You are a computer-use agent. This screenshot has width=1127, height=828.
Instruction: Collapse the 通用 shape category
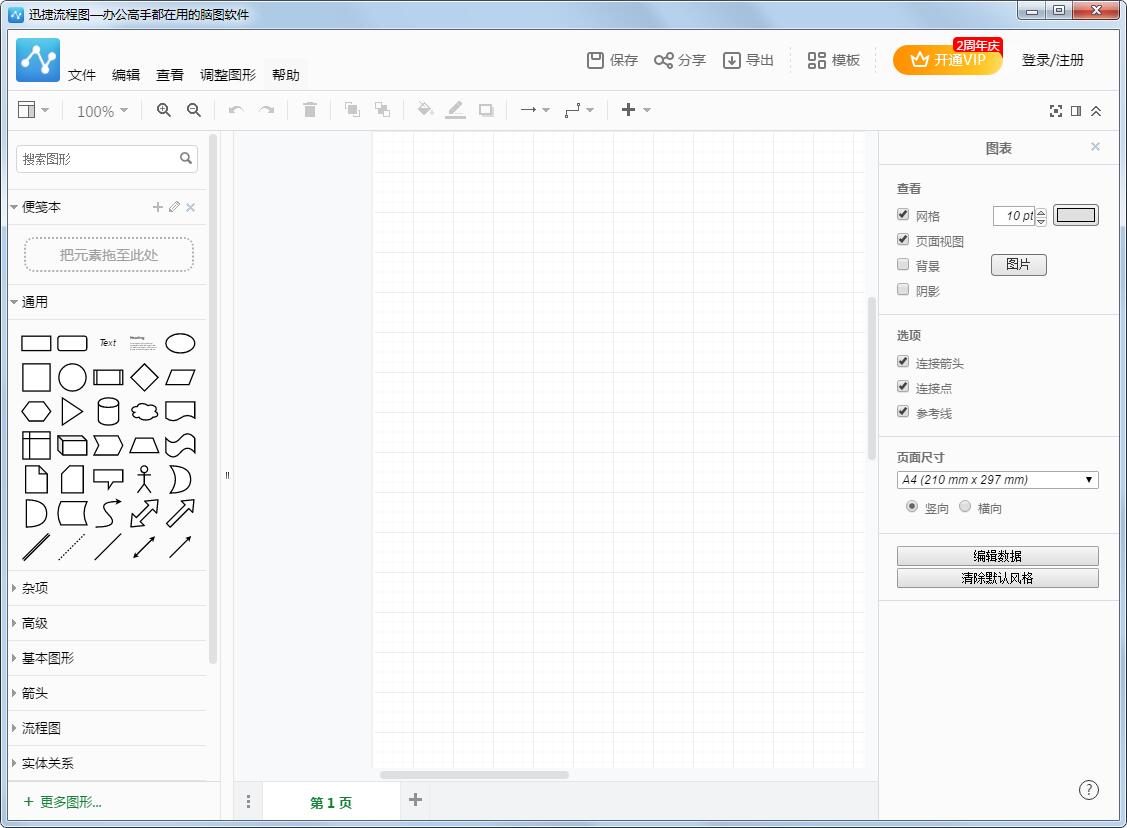click(108, 302)
